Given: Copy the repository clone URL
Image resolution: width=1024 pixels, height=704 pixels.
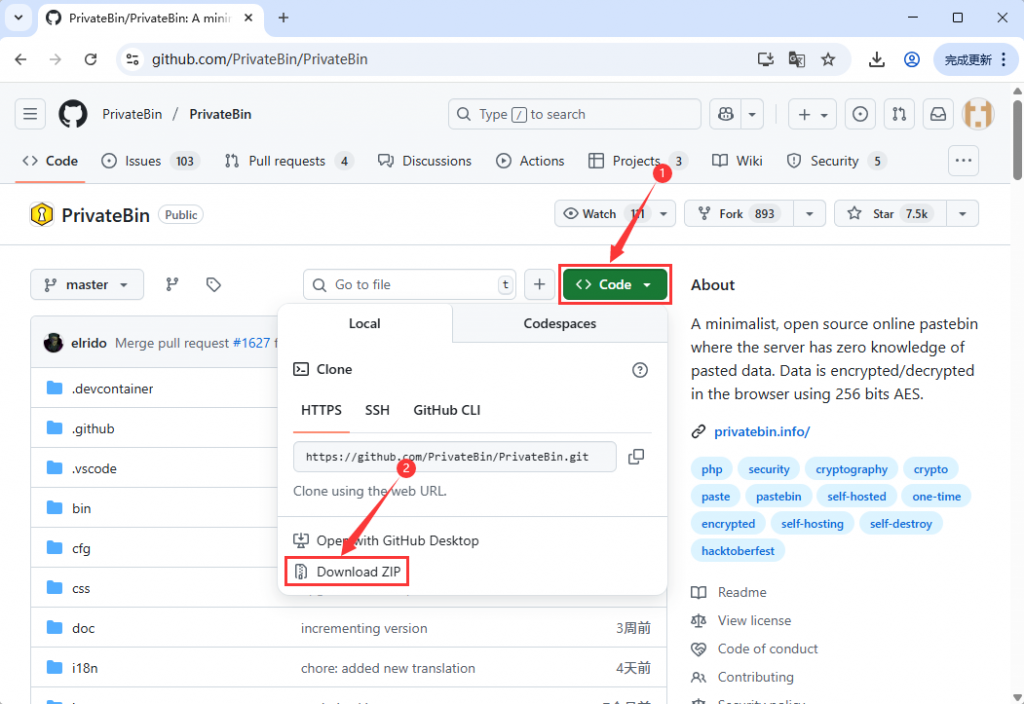Looking at the screenshot, I should pyautogui.click(x=636, y=457).
